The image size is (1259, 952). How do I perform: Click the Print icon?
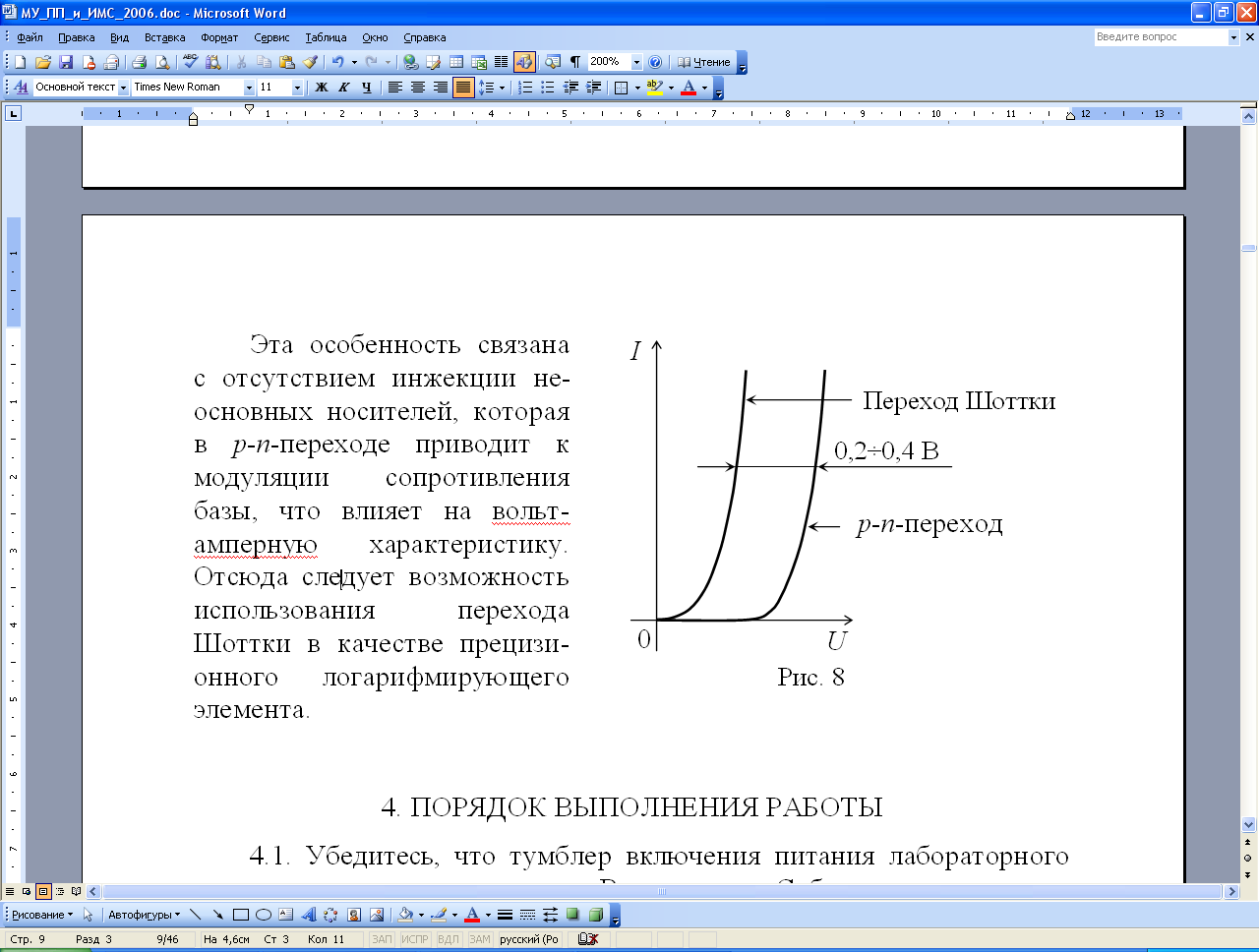point(140,62)
